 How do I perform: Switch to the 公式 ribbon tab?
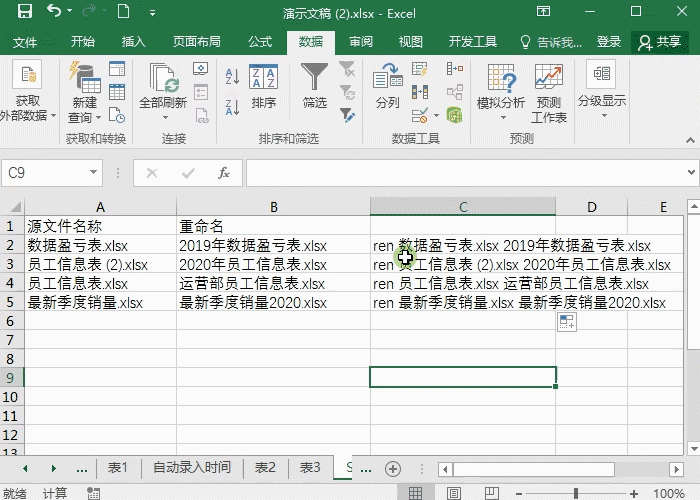tap(260, 42)
